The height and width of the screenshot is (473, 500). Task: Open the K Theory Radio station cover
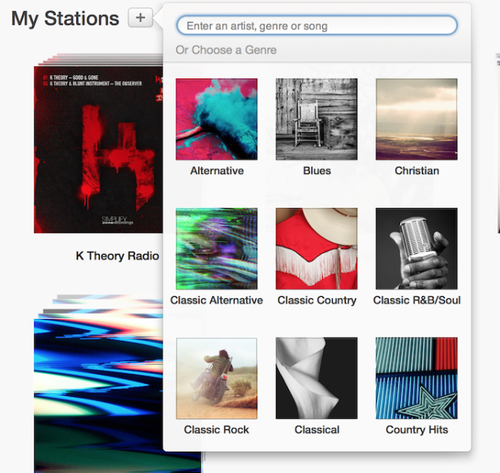point(98,149)
